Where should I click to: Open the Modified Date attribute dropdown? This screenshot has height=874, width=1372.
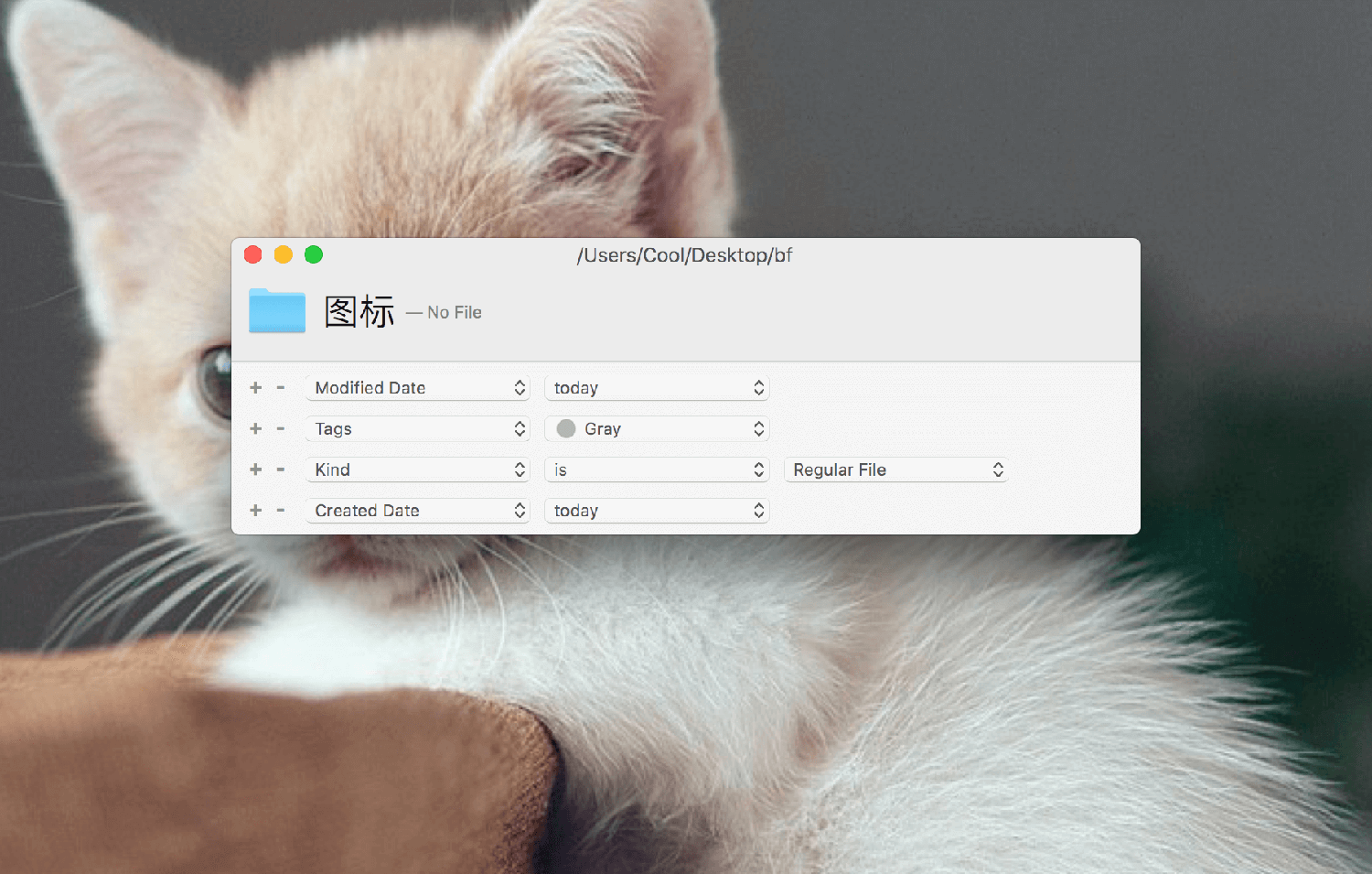click(x=418, y=388)
